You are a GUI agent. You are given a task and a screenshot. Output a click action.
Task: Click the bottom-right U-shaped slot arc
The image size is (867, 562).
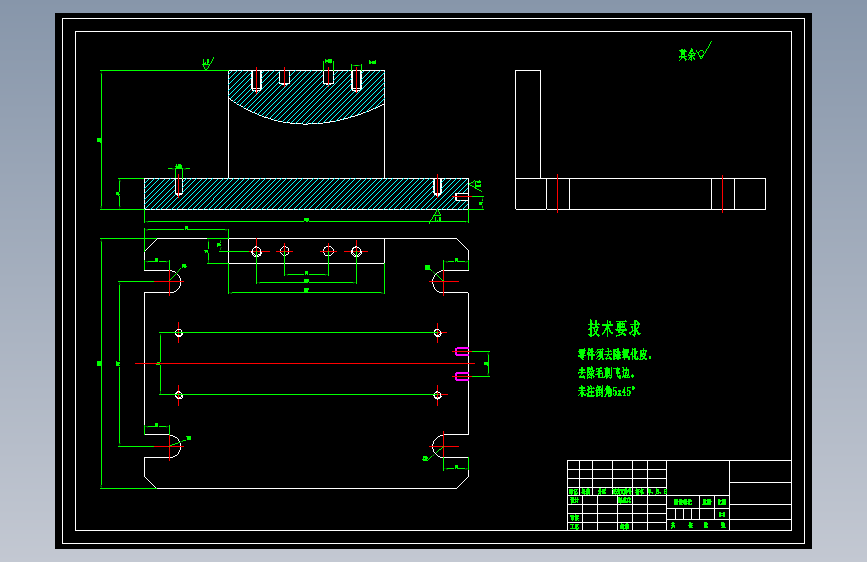438,446
